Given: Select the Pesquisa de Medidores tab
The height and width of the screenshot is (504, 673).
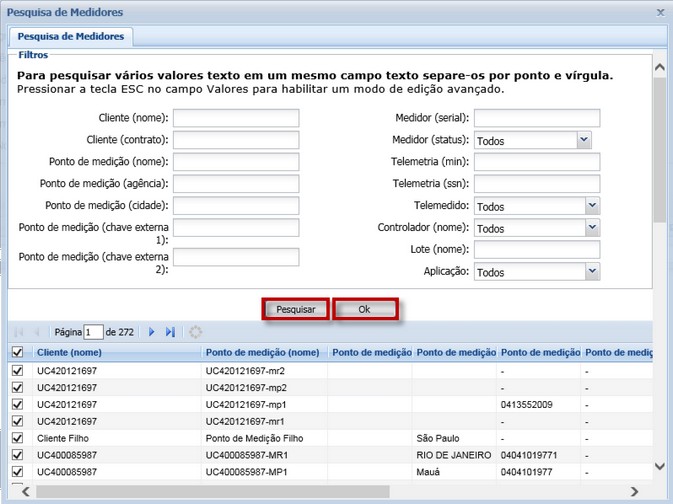Looking at the screenshot, I should tap(69, 36).
